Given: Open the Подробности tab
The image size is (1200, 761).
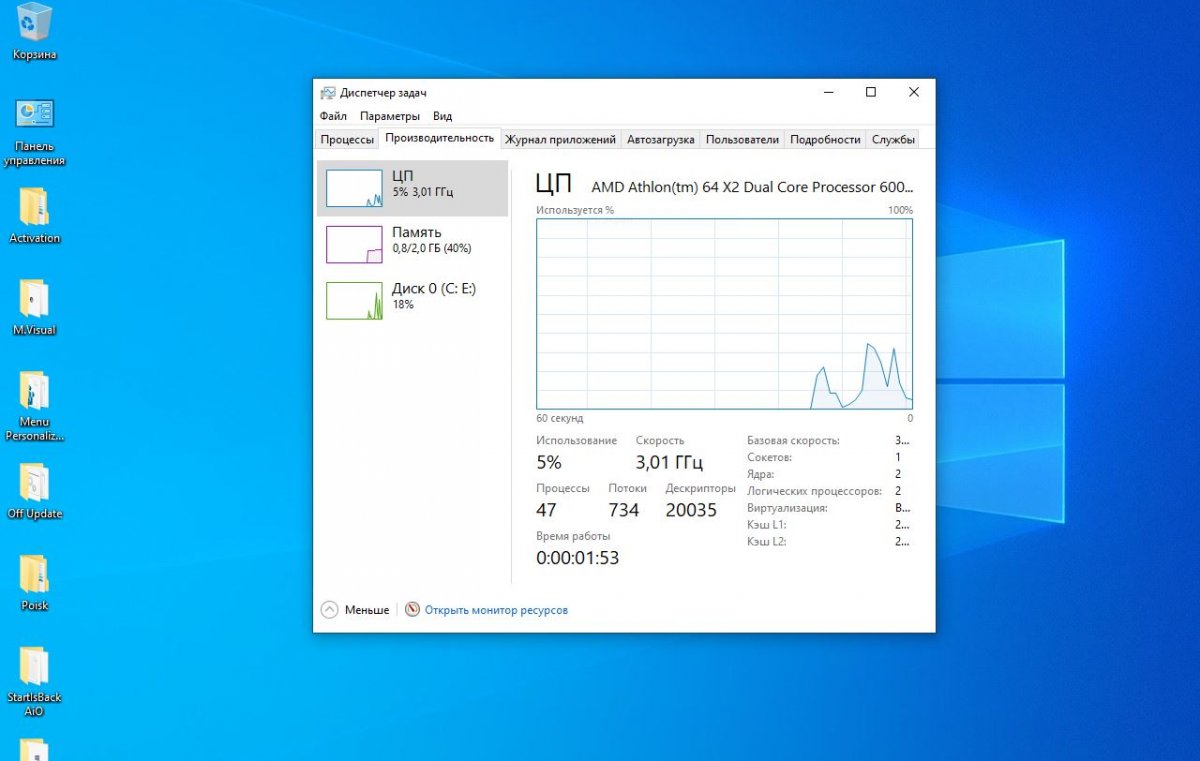Looking at the screenshot, I should click(825, 140).
